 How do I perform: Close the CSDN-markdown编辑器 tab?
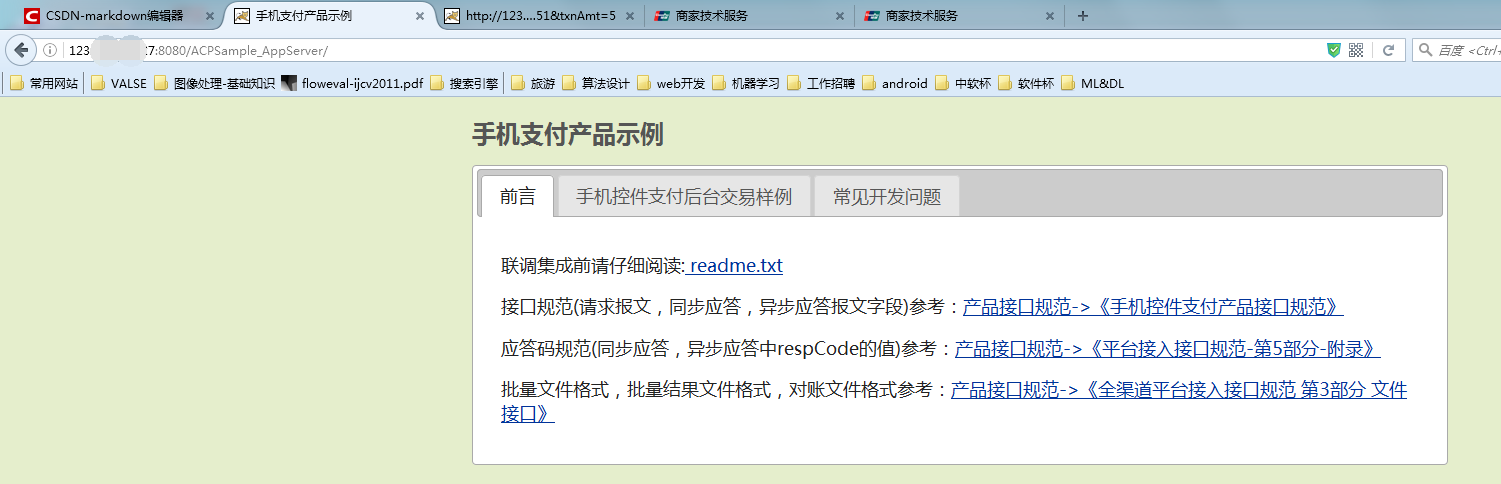pyautogui.click(x=210, y=16)
